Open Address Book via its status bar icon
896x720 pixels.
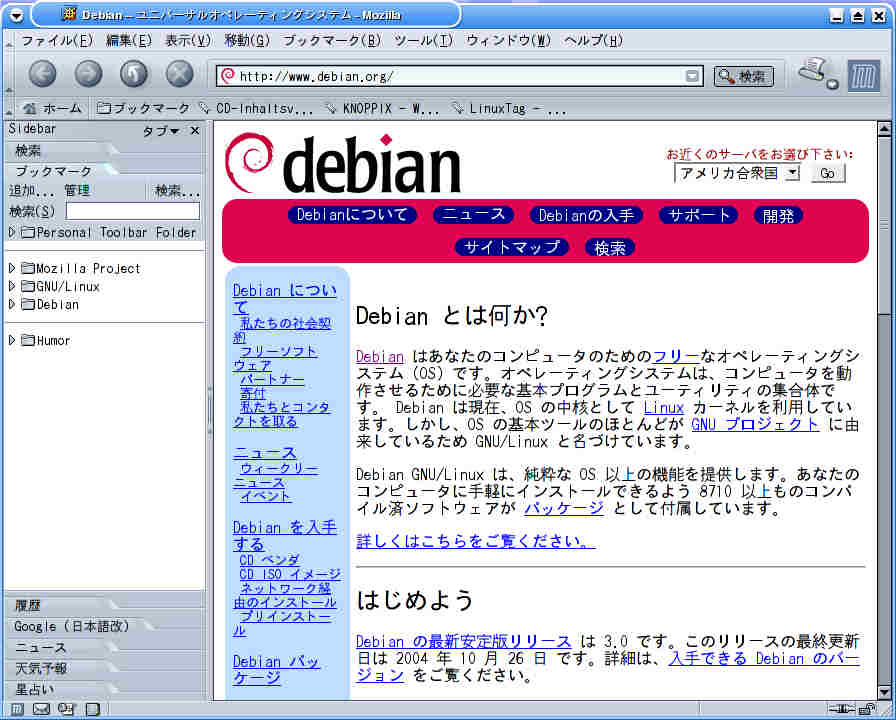coord(92,709)
